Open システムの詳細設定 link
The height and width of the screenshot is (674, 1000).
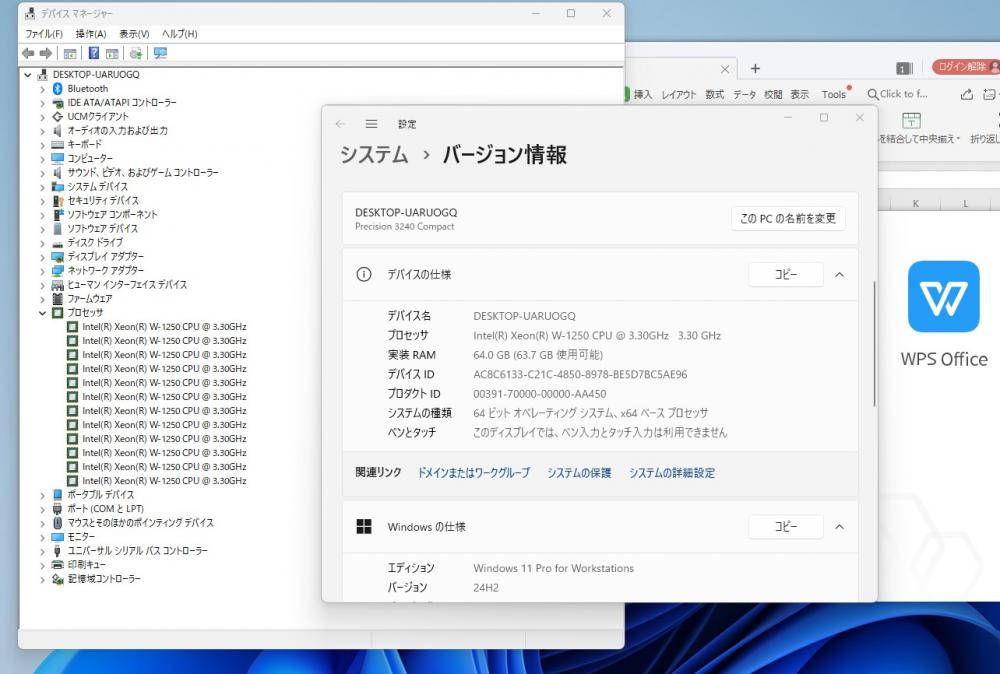[x=672, y=473]
